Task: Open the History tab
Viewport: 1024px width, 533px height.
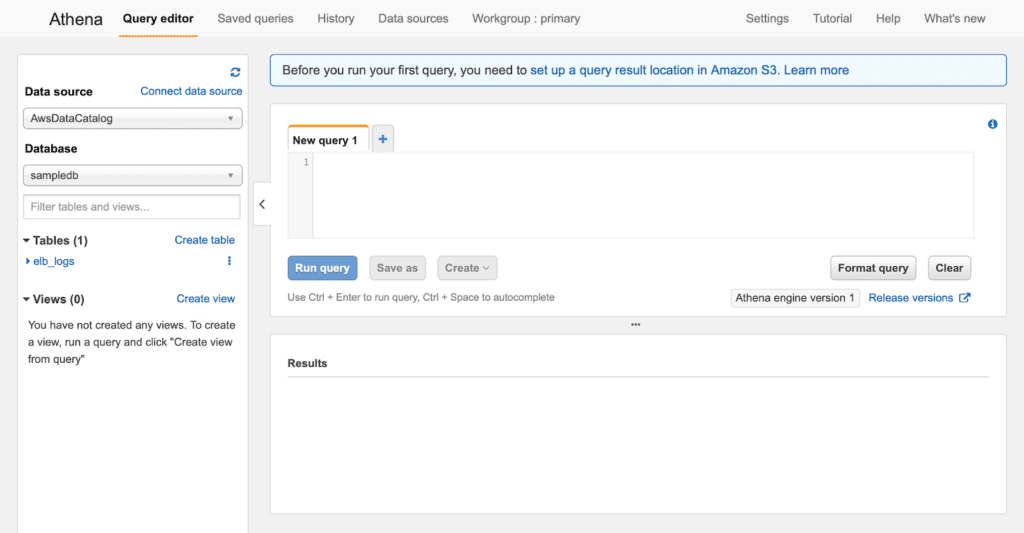Action: (336, 19)
